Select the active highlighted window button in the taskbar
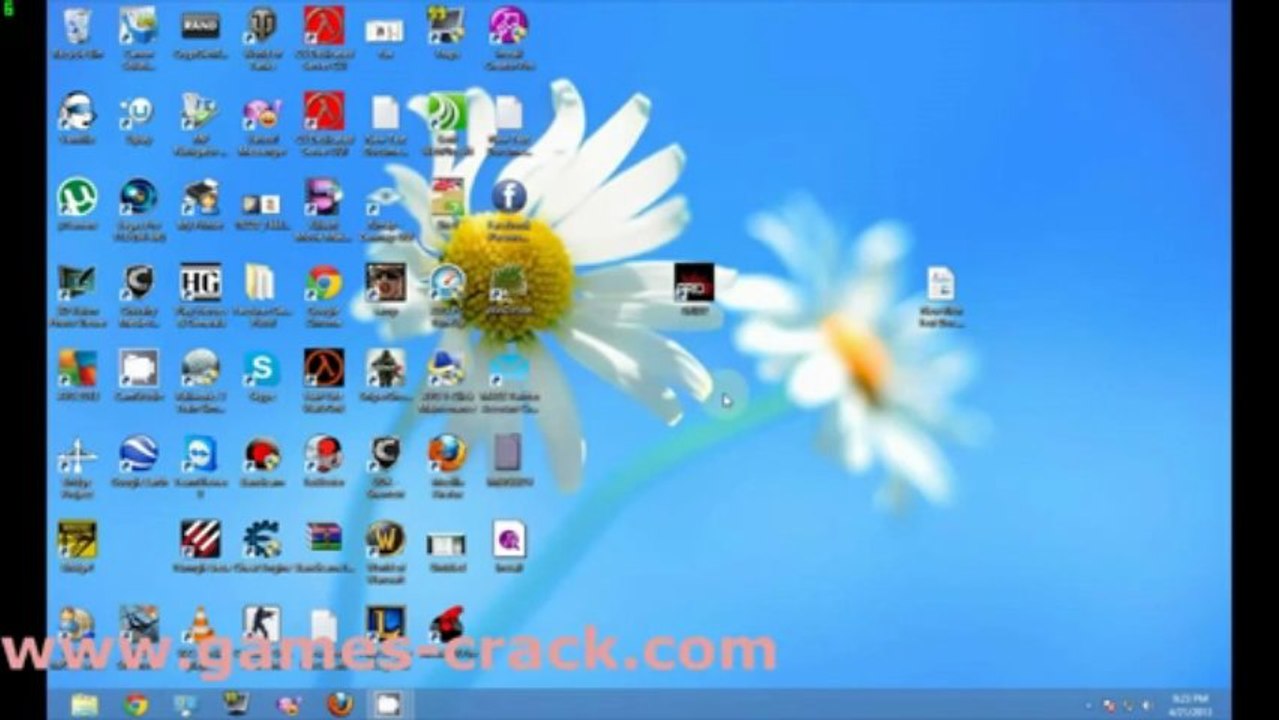Screen dimensions: 1279x720 tap(388, 705)
